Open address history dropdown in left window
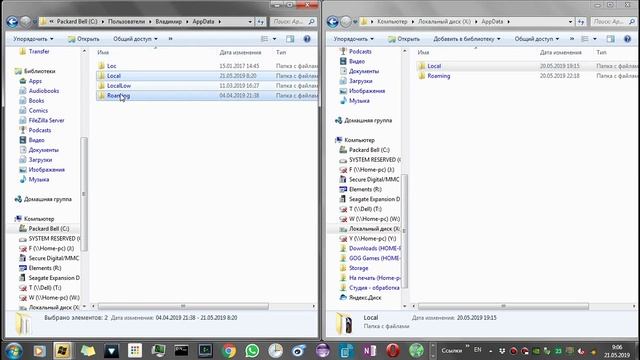The height and width of the screenshot is (360, 640). pyautogui.click(x=250, y=22)
